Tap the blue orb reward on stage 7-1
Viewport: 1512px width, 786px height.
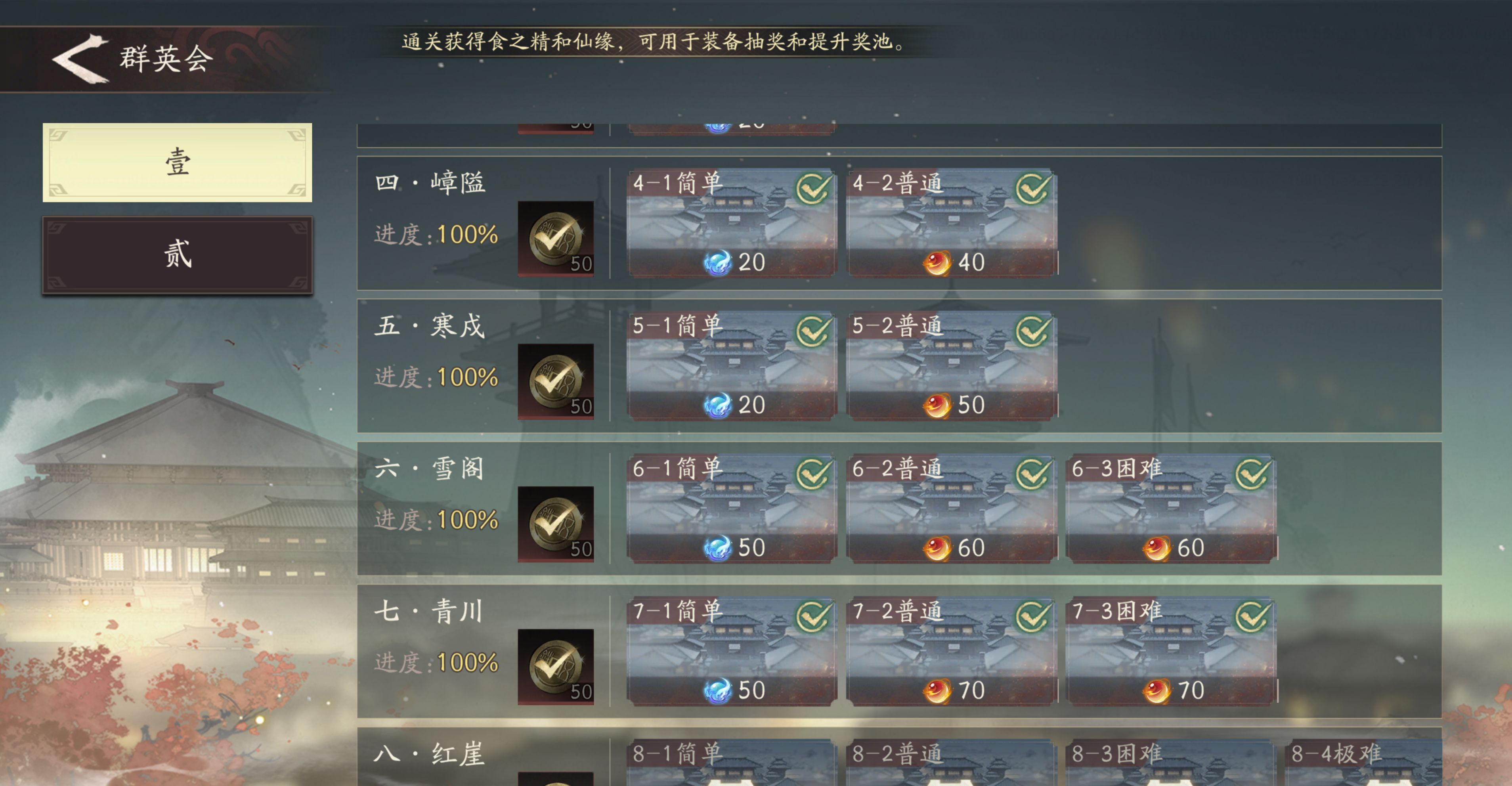tap(718, 690)
